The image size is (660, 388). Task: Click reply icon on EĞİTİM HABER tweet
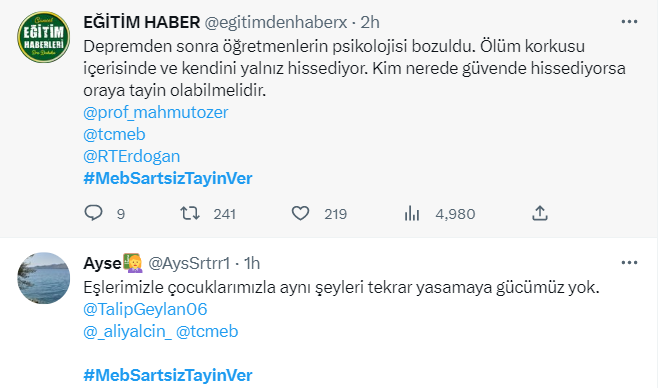point(93,213)
